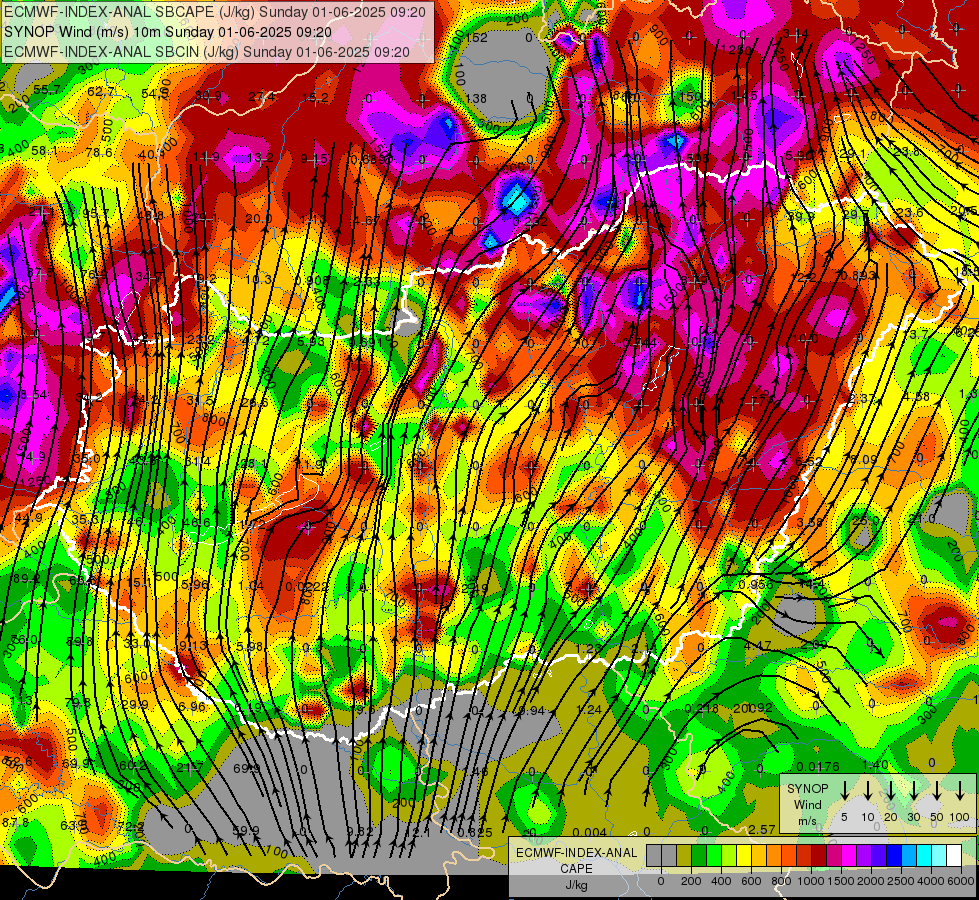Click the 'm/s' unit in the wind legend
Image resolution: width=979 pixels, height=900 pixels.
point(807,821)
